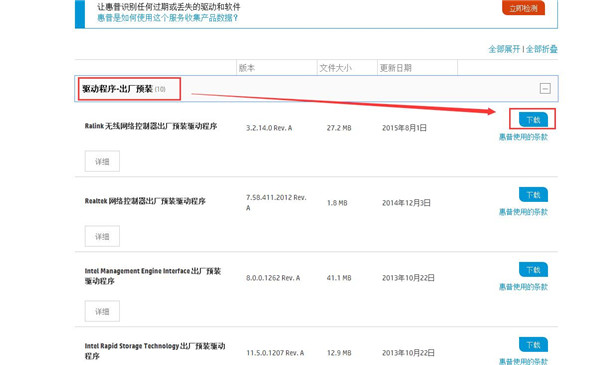Show 详细 for Intel Management Engine Interface
The height and width of the screenshot is (365, 600).
point(102,311)
